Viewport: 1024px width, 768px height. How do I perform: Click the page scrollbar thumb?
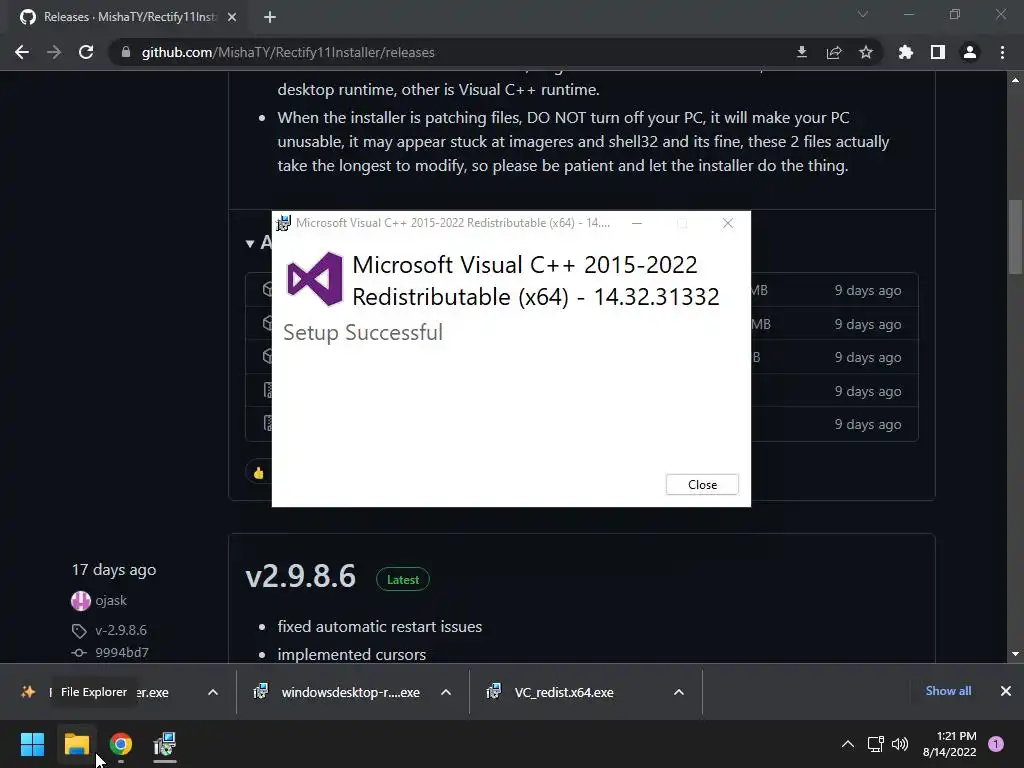click(x=1015, y=236)
